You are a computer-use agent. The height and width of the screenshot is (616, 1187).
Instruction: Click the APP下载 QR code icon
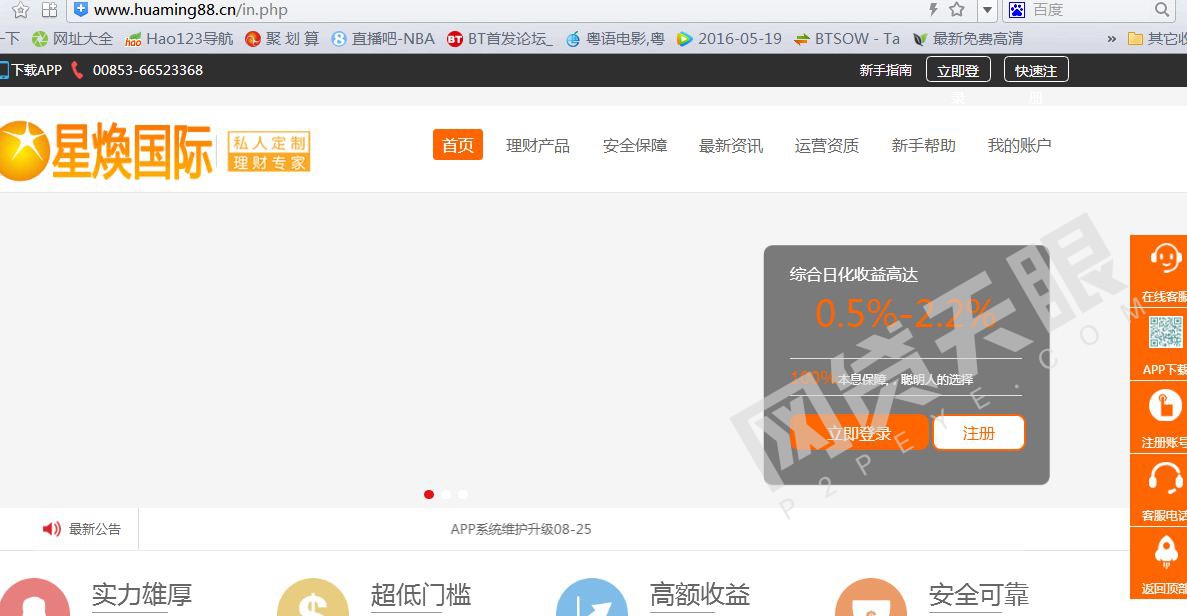1165,331
